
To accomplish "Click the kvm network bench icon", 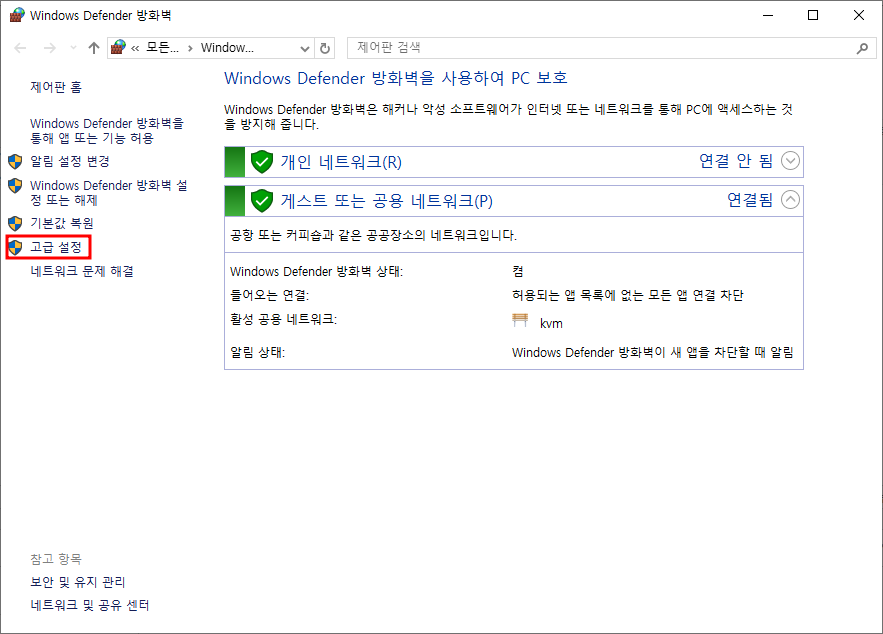I will click(520, 321).
